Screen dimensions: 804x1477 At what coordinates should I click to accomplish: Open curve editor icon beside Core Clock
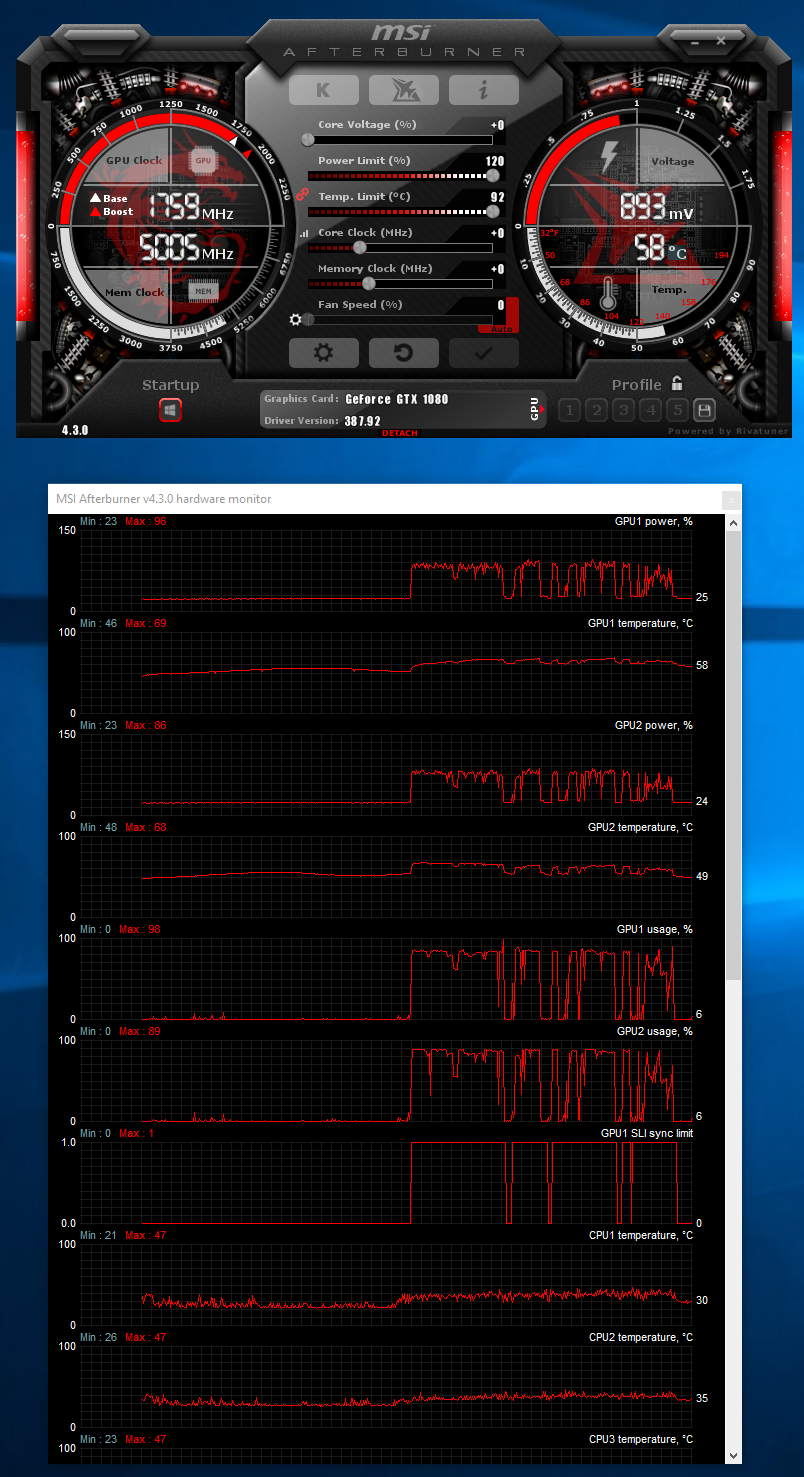(x=303, y=233)
